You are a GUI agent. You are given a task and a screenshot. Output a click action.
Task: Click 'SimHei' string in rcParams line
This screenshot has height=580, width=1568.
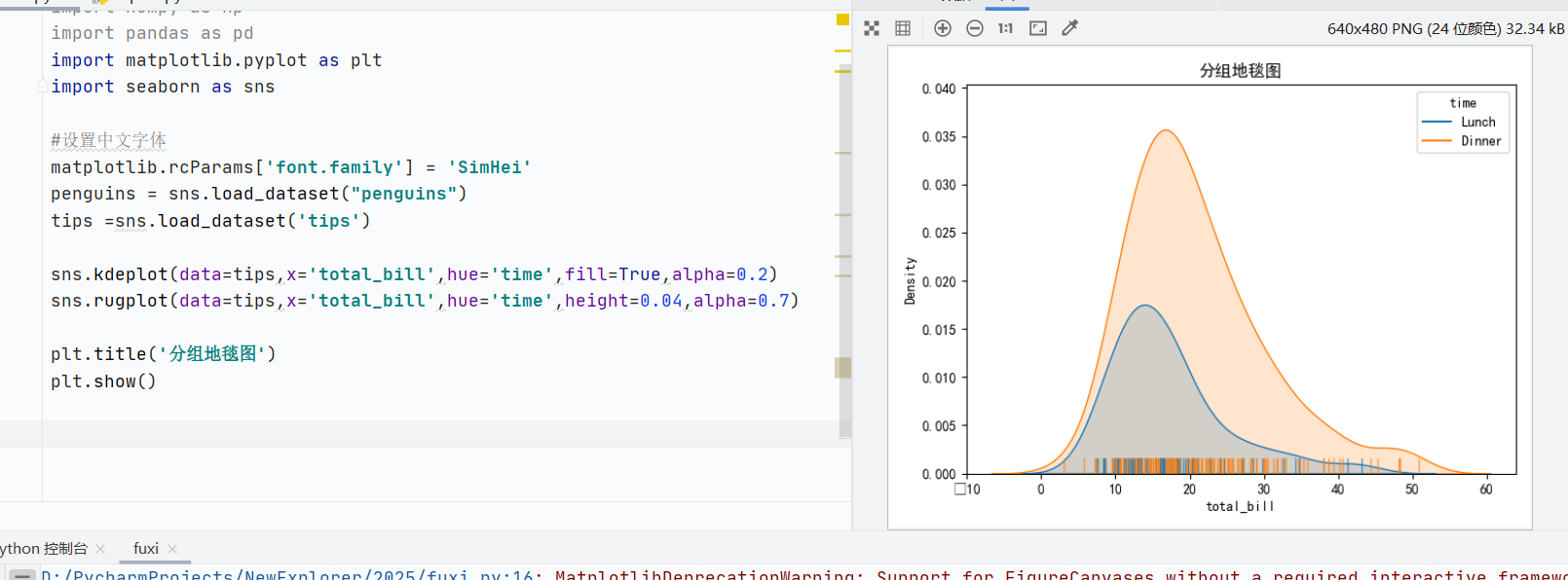coord(490,167)
